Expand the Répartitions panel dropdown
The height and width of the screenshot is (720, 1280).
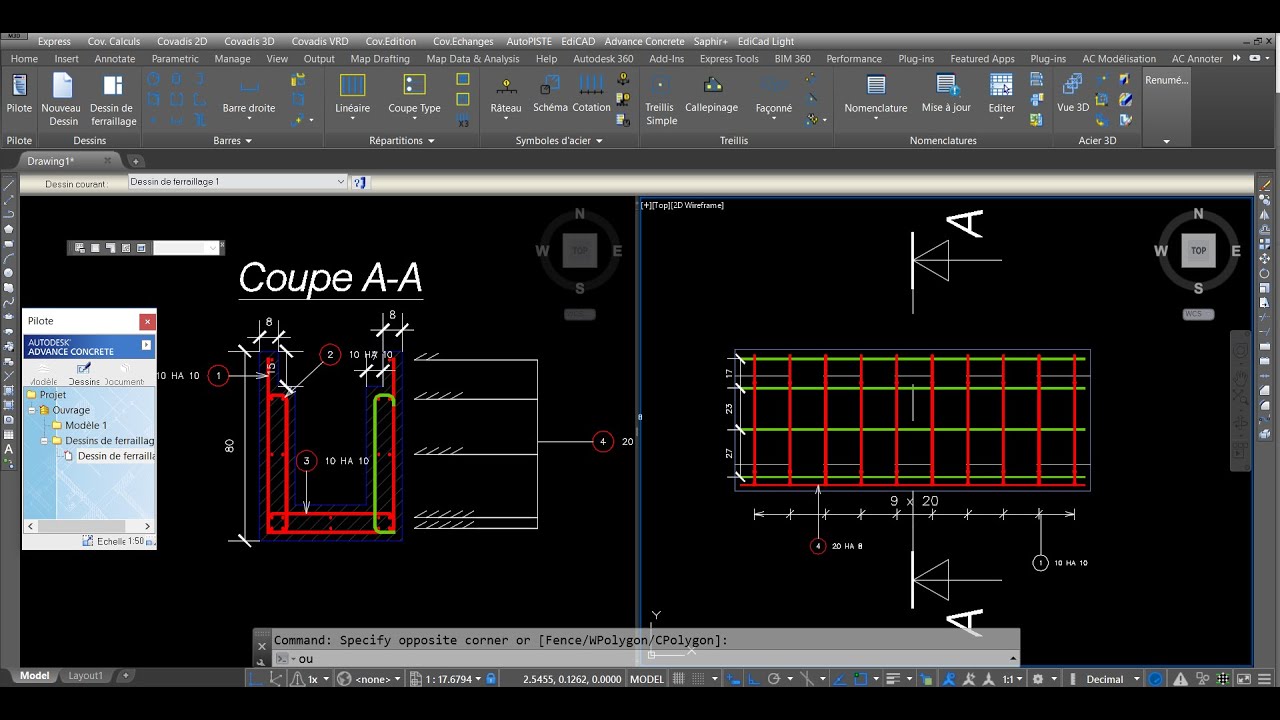[x=402, y=141]
